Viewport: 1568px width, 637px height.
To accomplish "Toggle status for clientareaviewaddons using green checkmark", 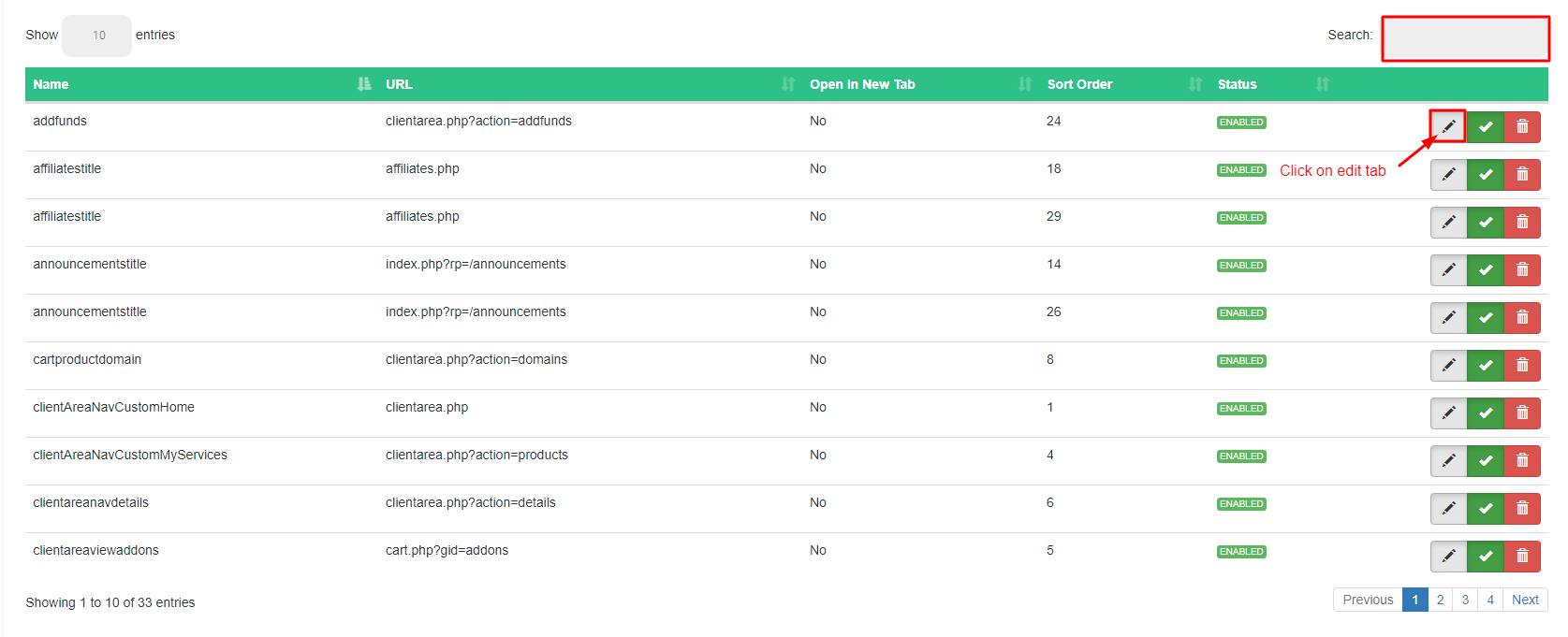I will pos(1486,556).
